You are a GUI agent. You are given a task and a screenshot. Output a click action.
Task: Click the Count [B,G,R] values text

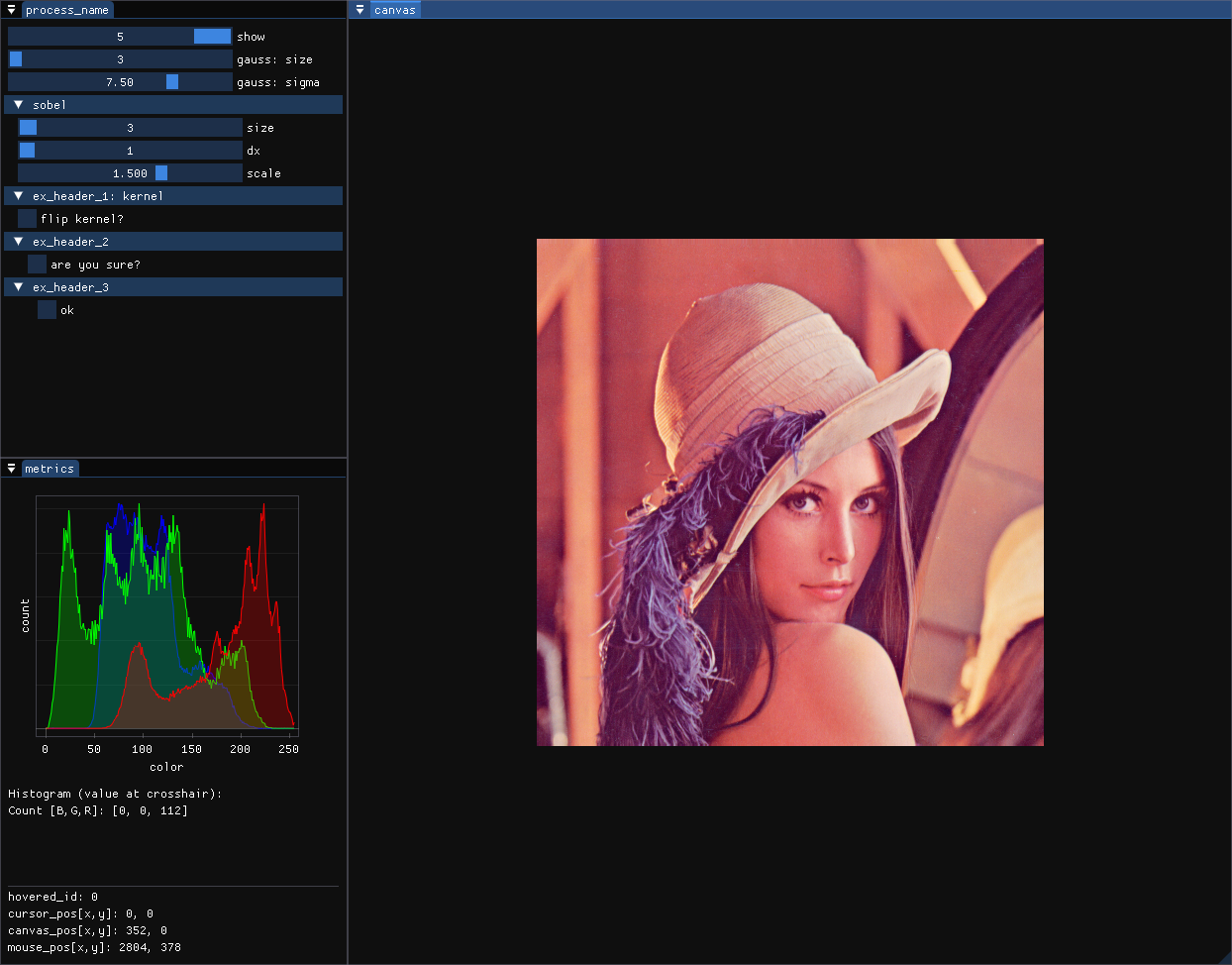(98, 810)
